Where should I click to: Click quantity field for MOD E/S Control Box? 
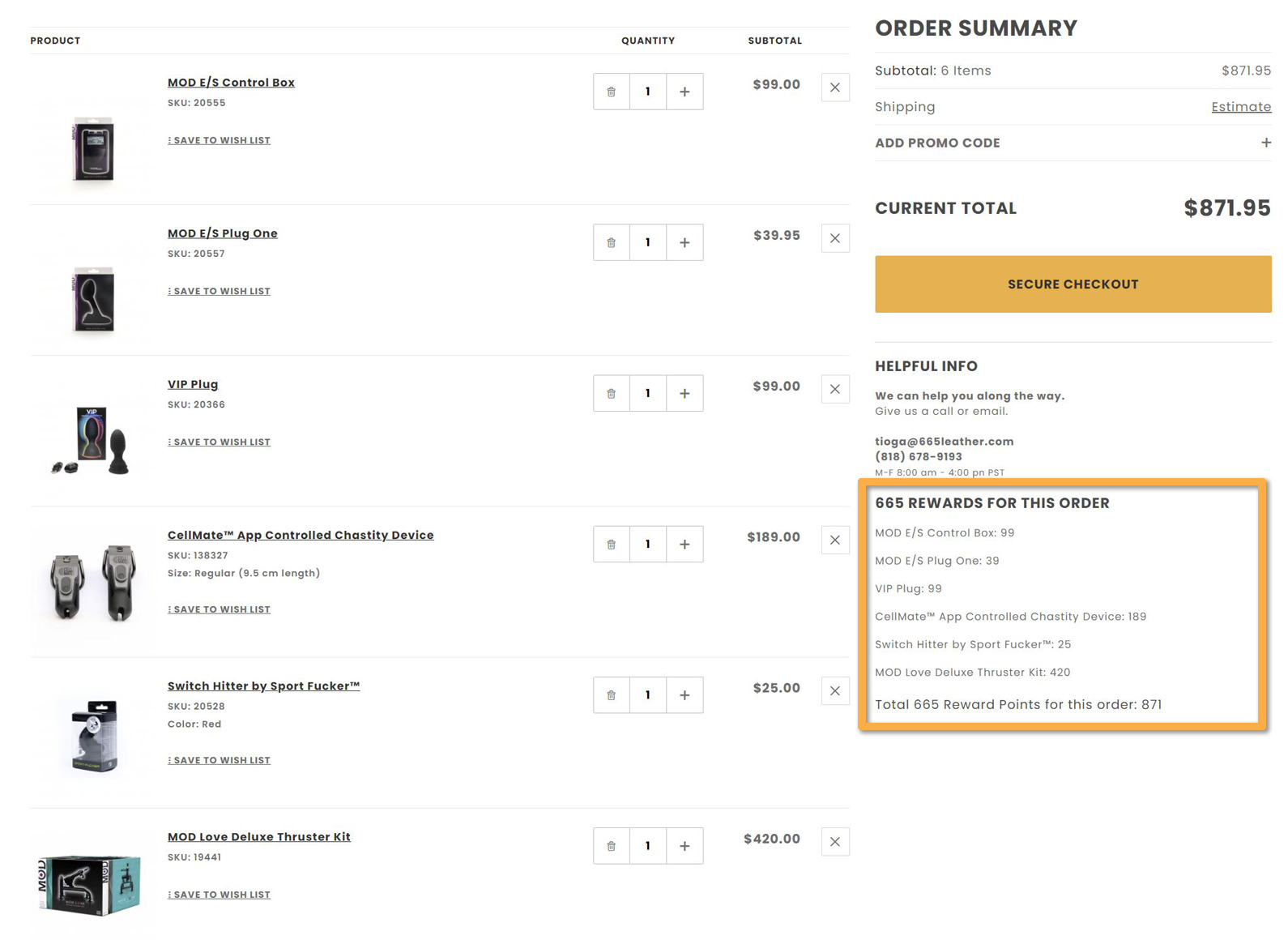[648, 92]
